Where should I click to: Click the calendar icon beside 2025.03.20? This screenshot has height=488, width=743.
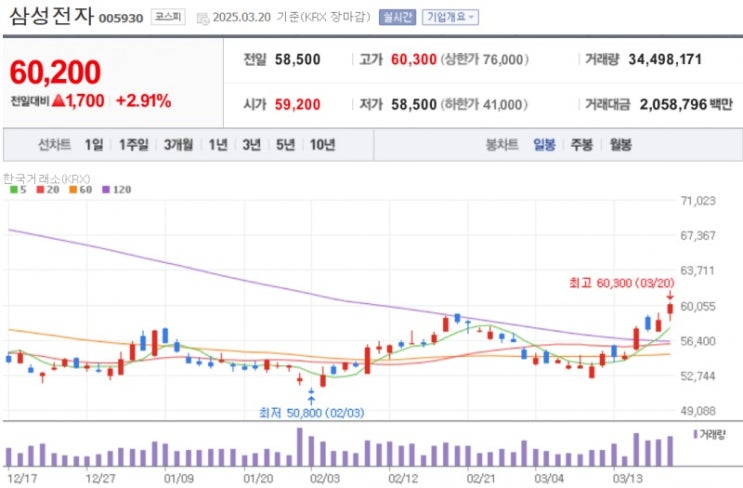203,19
